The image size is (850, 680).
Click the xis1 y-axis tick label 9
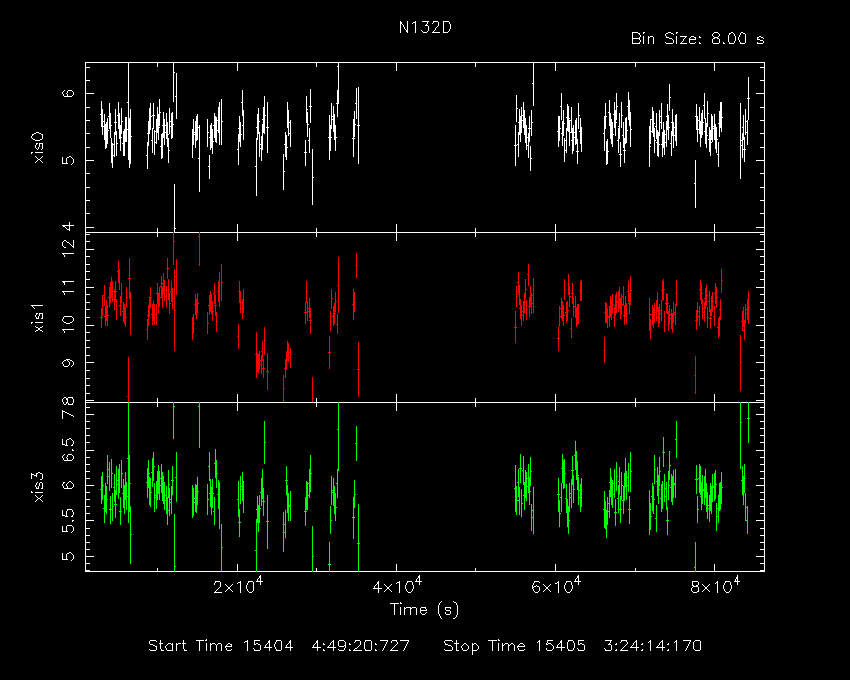click(68, 362)
